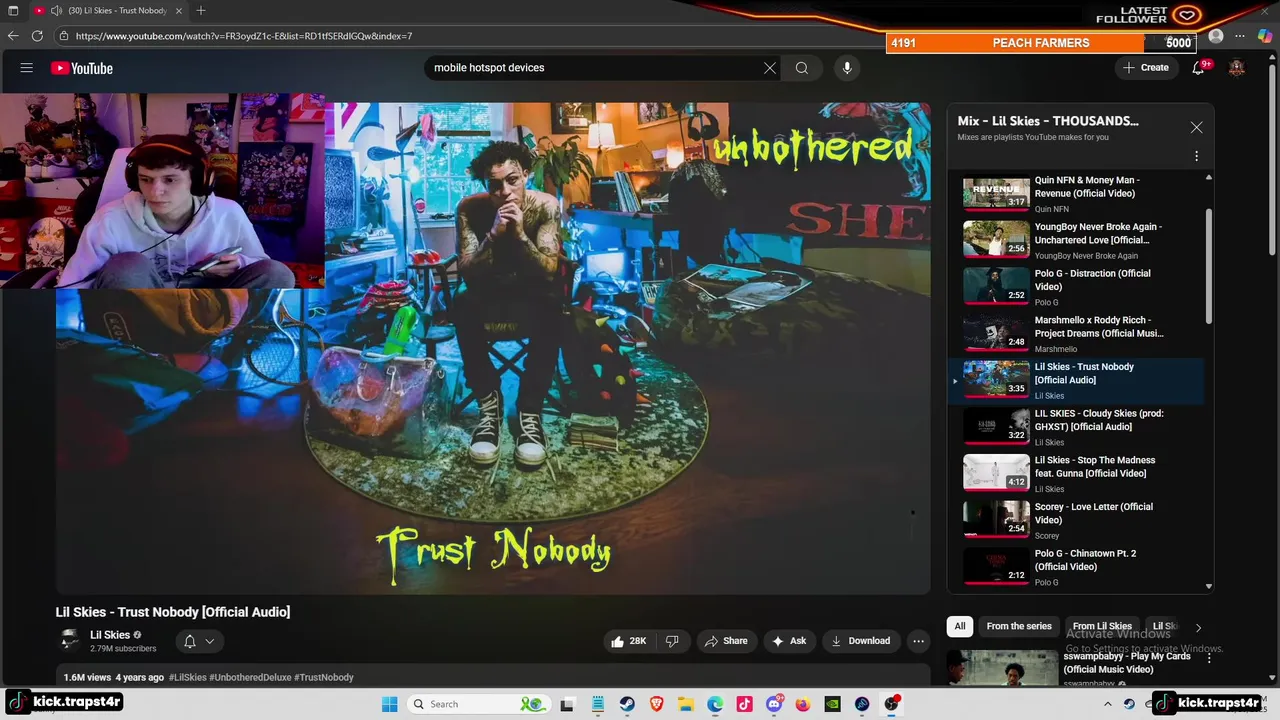Open the Create button
1280x720 pixels.
(x=1146, y=68)
